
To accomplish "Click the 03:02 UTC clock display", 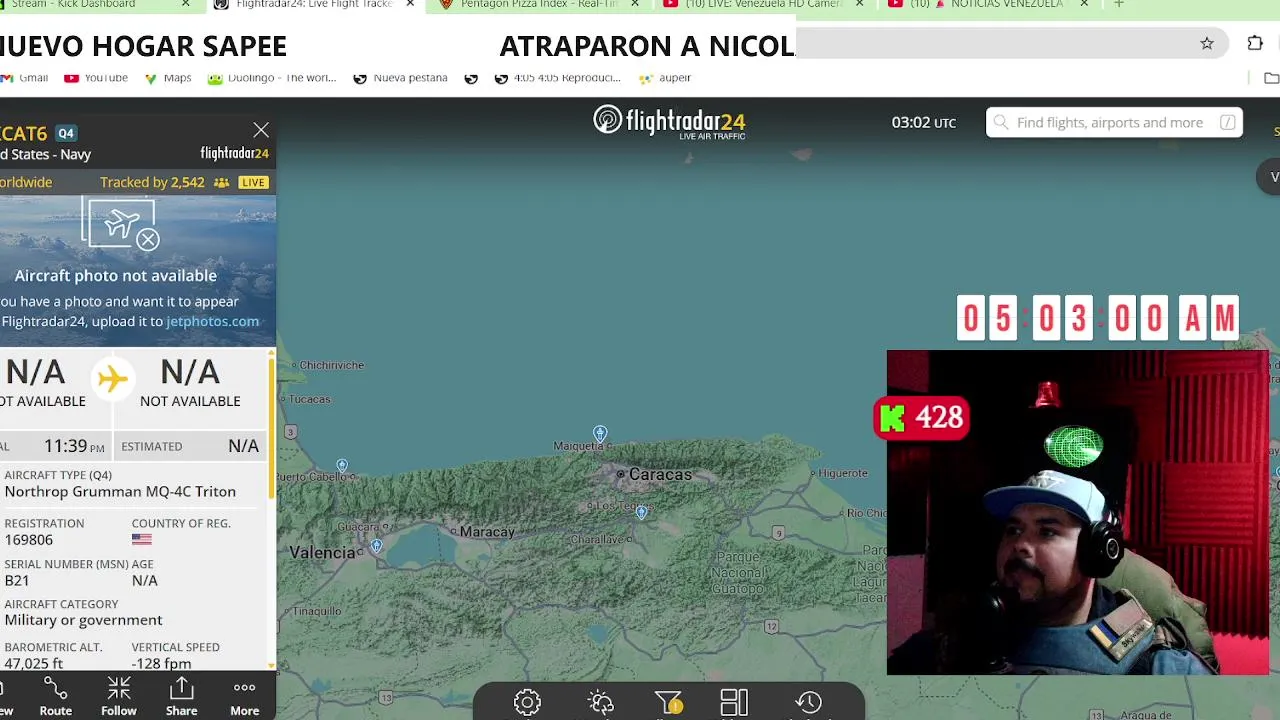I will (x=923, y=122).
